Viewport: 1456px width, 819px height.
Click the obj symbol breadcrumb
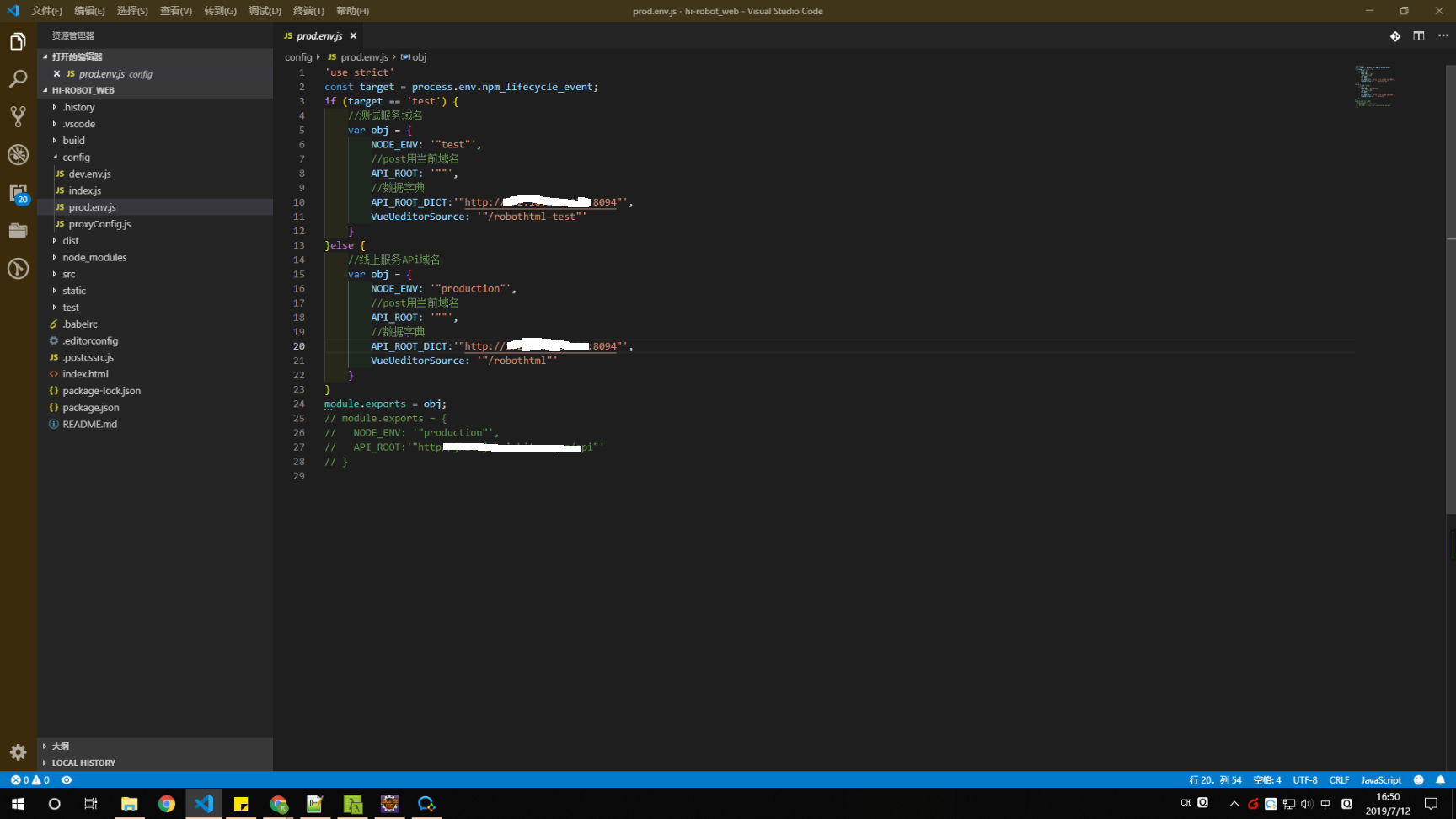tap(414, 57)
